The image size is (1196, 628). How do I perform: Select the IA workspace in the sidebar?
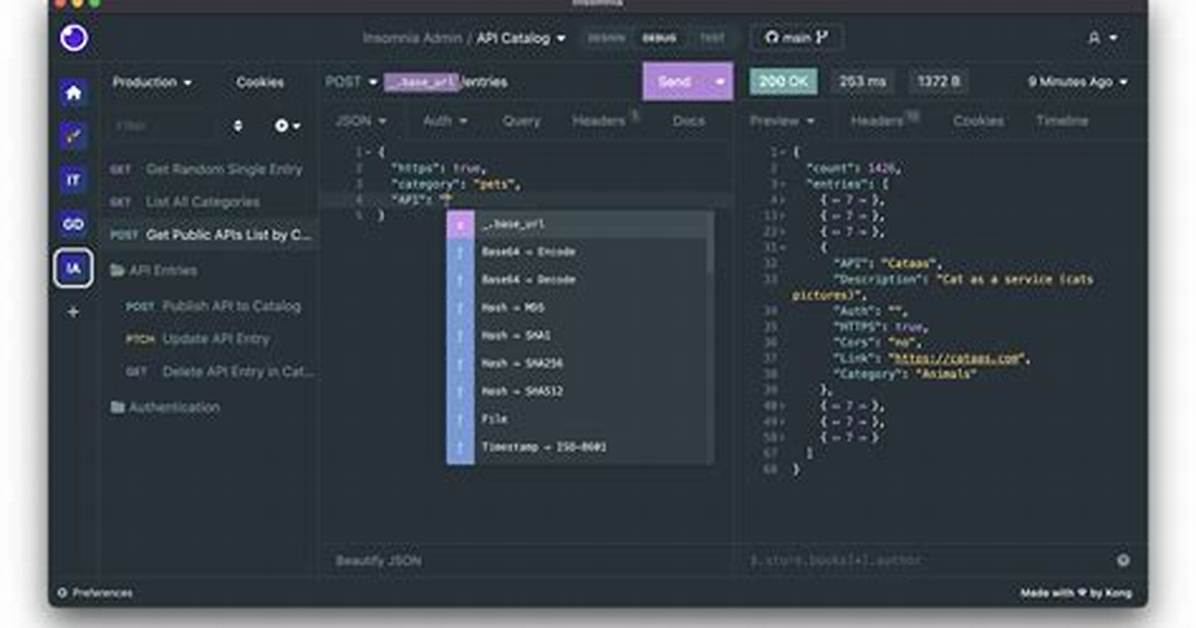tap(73, 268)
